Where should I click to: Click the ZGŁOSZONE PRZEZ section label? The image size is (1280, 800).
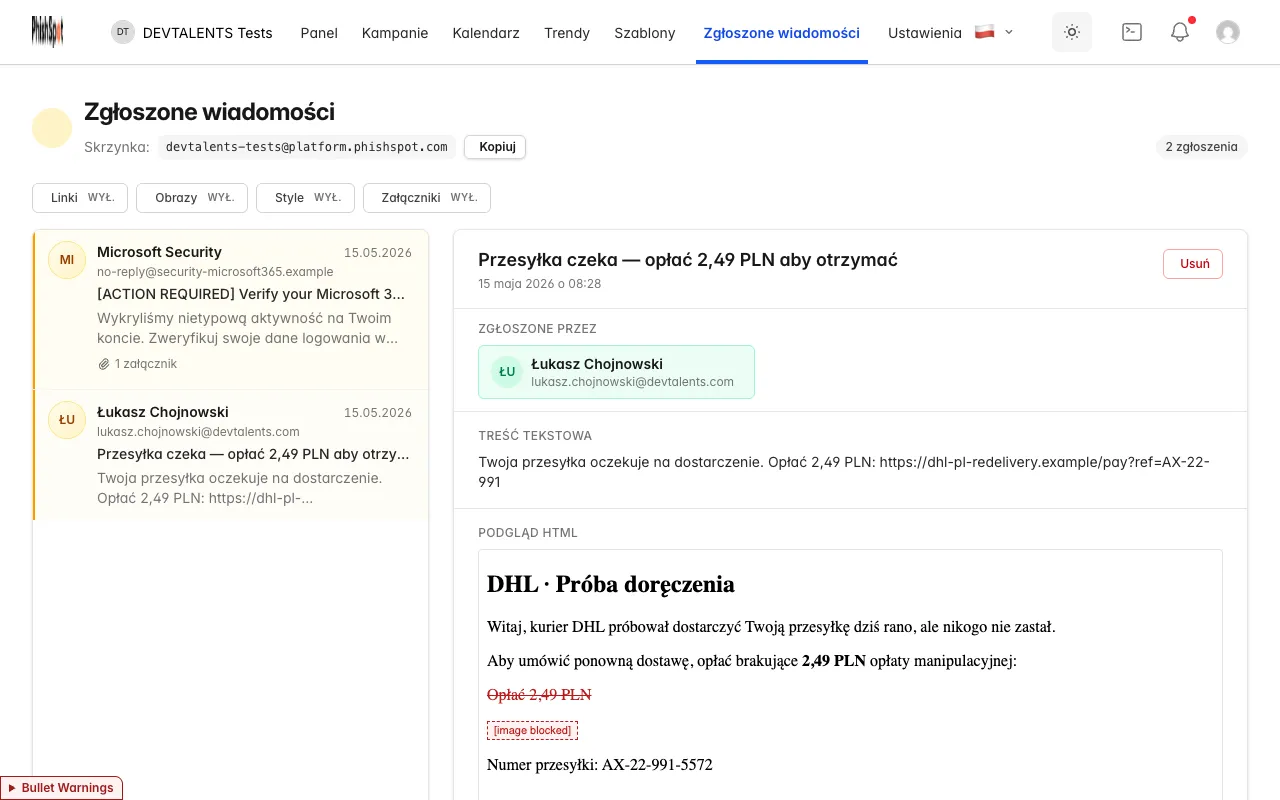point(537,329)
